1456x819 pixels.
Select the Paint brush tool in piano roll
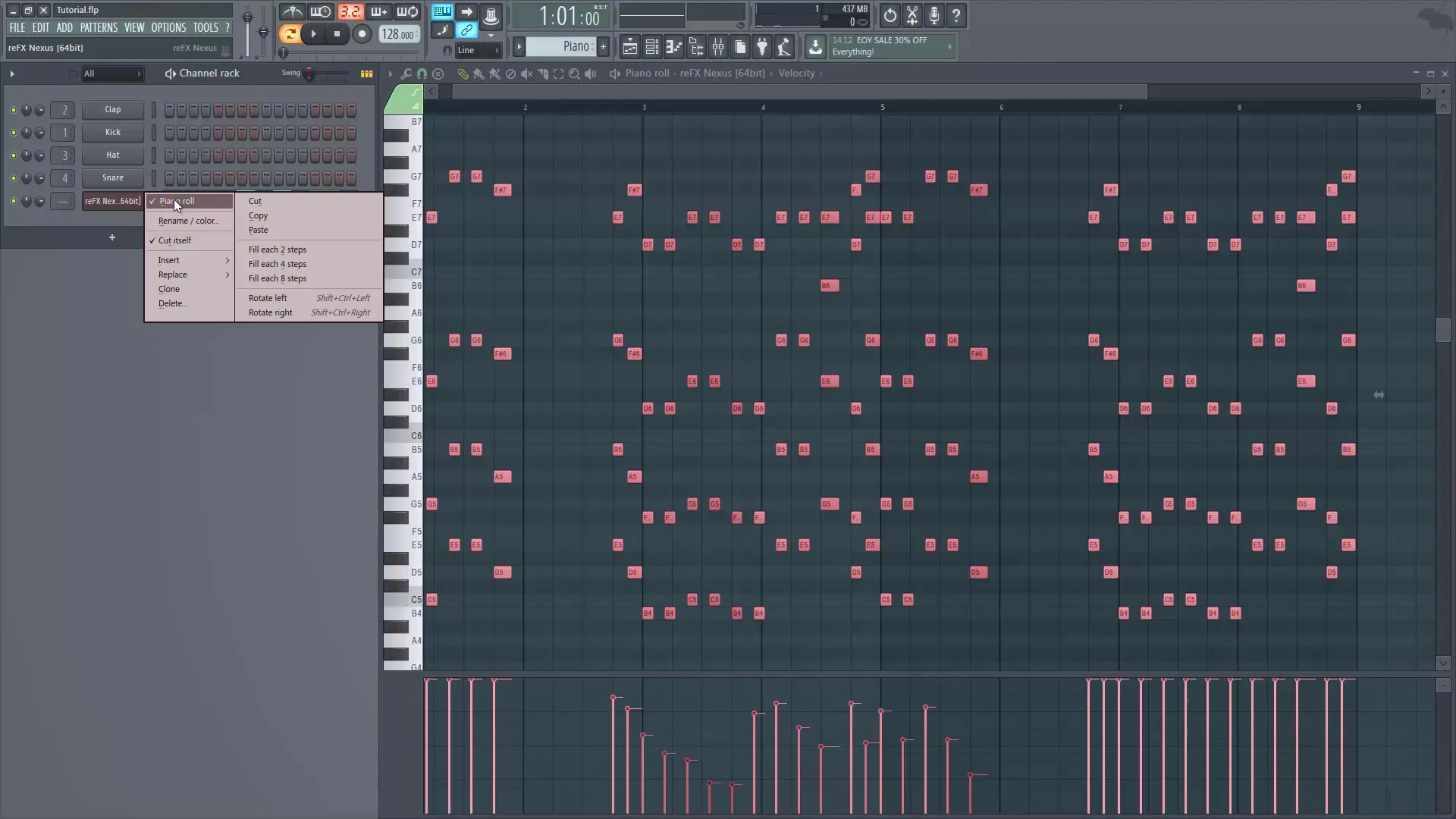coord(479,74)
